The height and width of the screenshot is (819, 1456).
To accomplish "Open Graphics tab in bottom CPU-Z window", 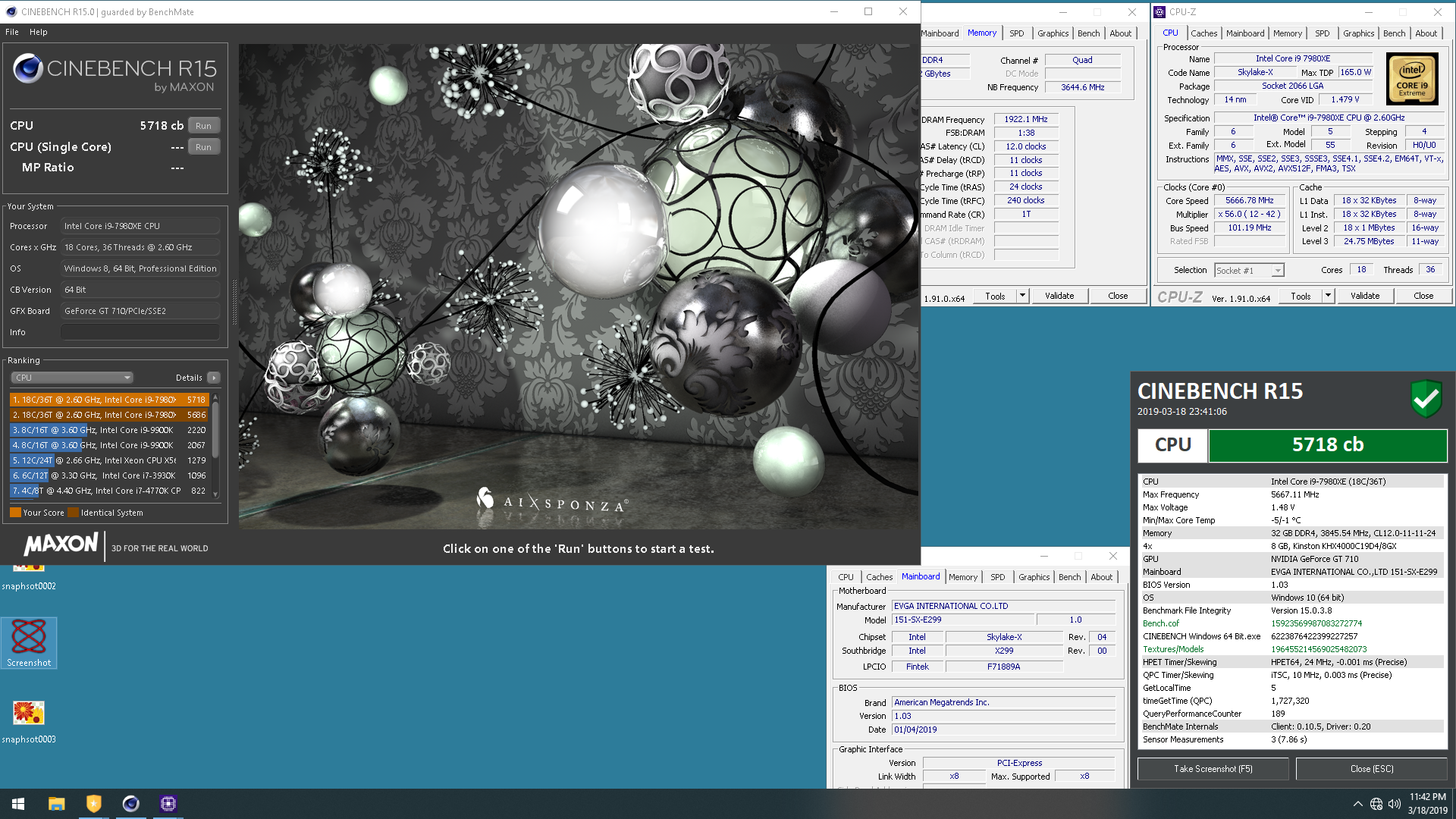I will [x=1034, y=577].
